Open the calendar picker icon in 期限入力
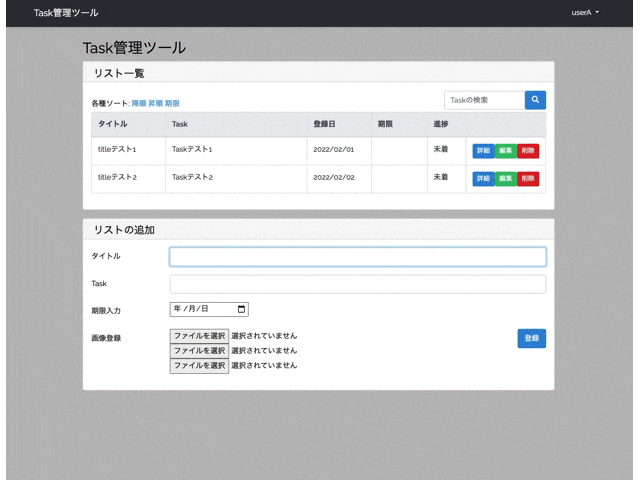Viewport: 640px width, 480px height. point(241,309)
